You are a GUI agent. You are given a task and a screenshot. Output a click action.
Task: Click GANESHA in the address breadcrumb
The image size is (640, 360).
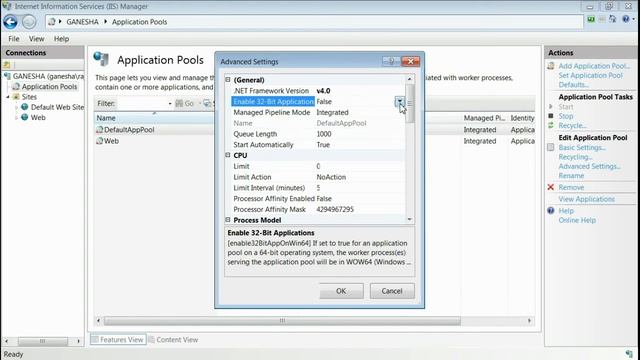[x=82, y=22]
